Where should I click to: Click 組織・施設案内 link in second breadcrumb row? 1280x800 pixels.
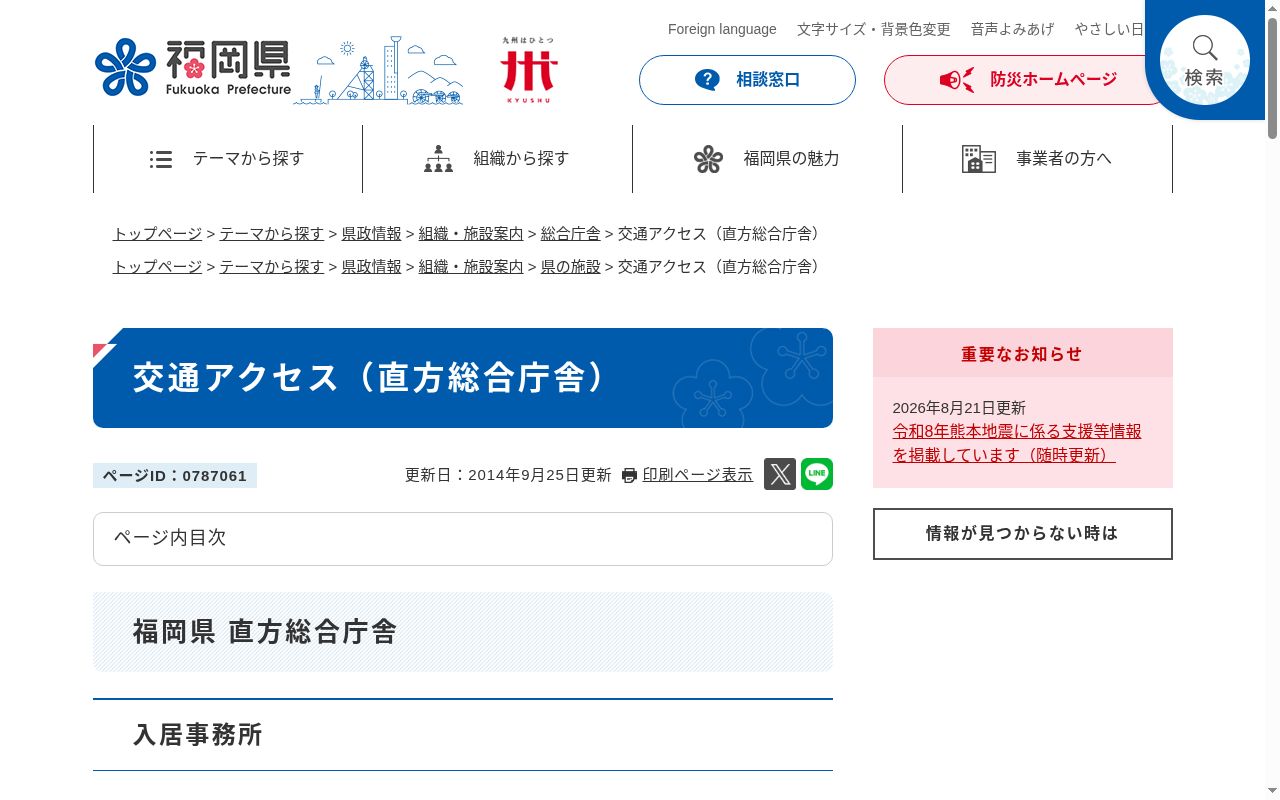point(471,267)
